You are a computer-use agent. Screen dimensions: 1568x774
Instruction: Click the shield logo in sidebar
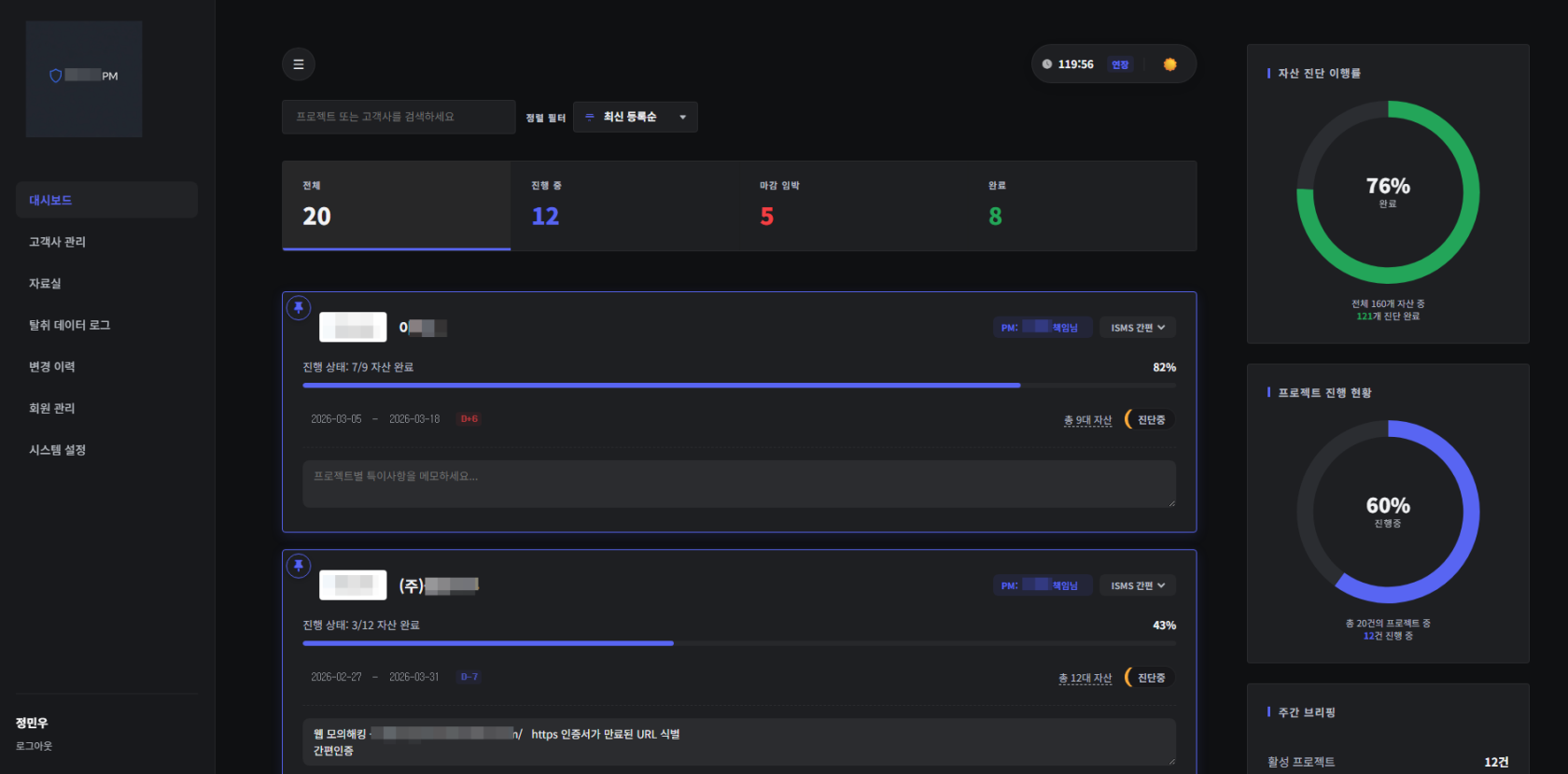pos(56,76)
